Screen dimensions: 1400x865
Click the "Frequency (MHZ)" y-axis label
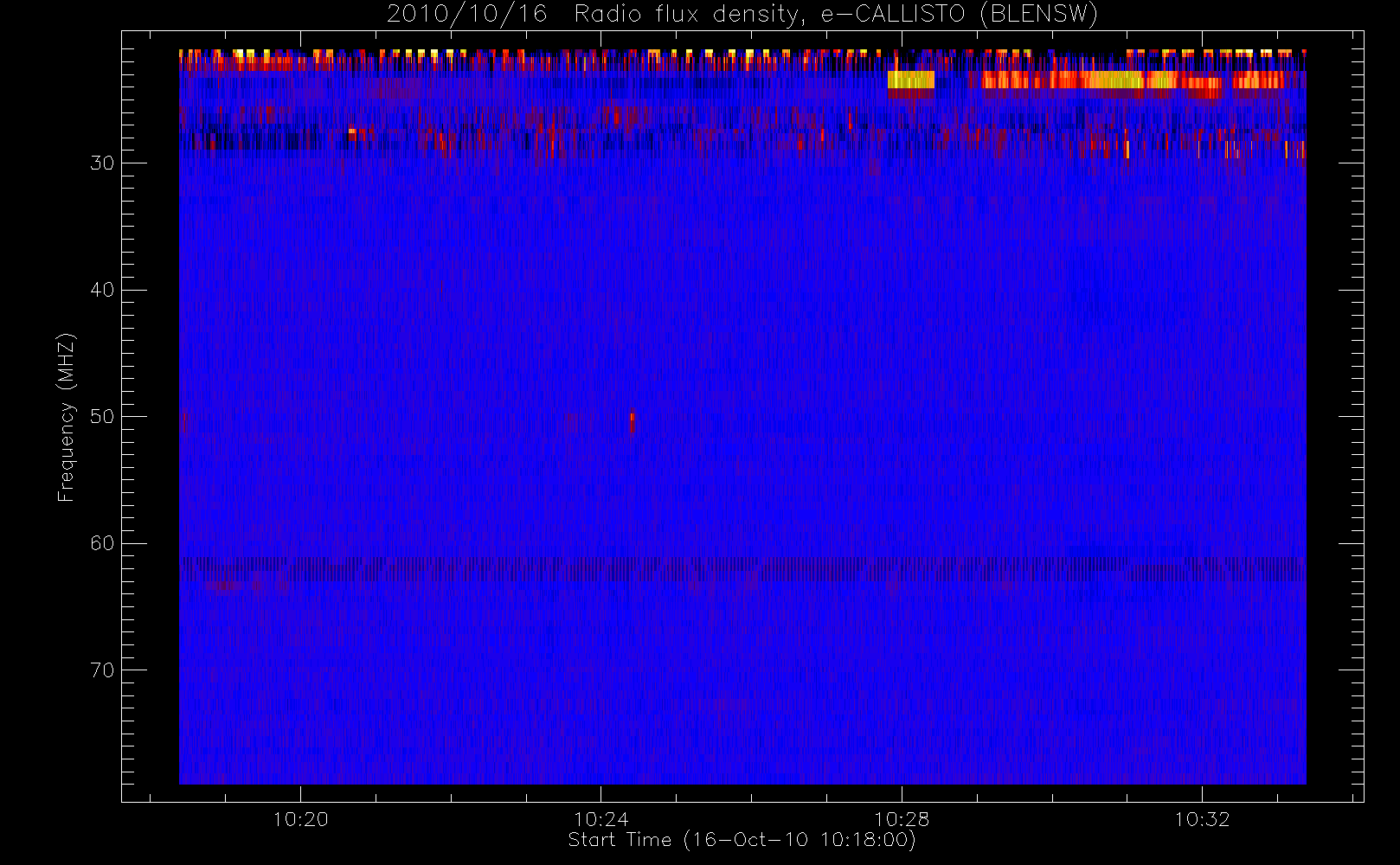point(67,417)
